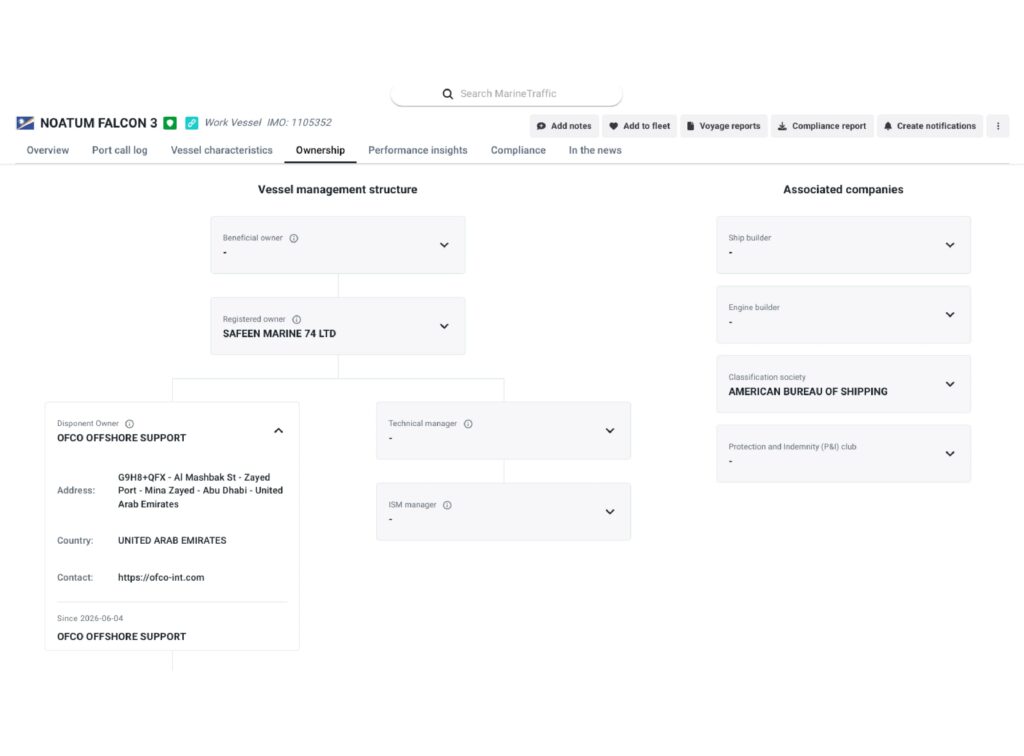Open the Compliance tab
1024x756 pixels.
[518, 150]
